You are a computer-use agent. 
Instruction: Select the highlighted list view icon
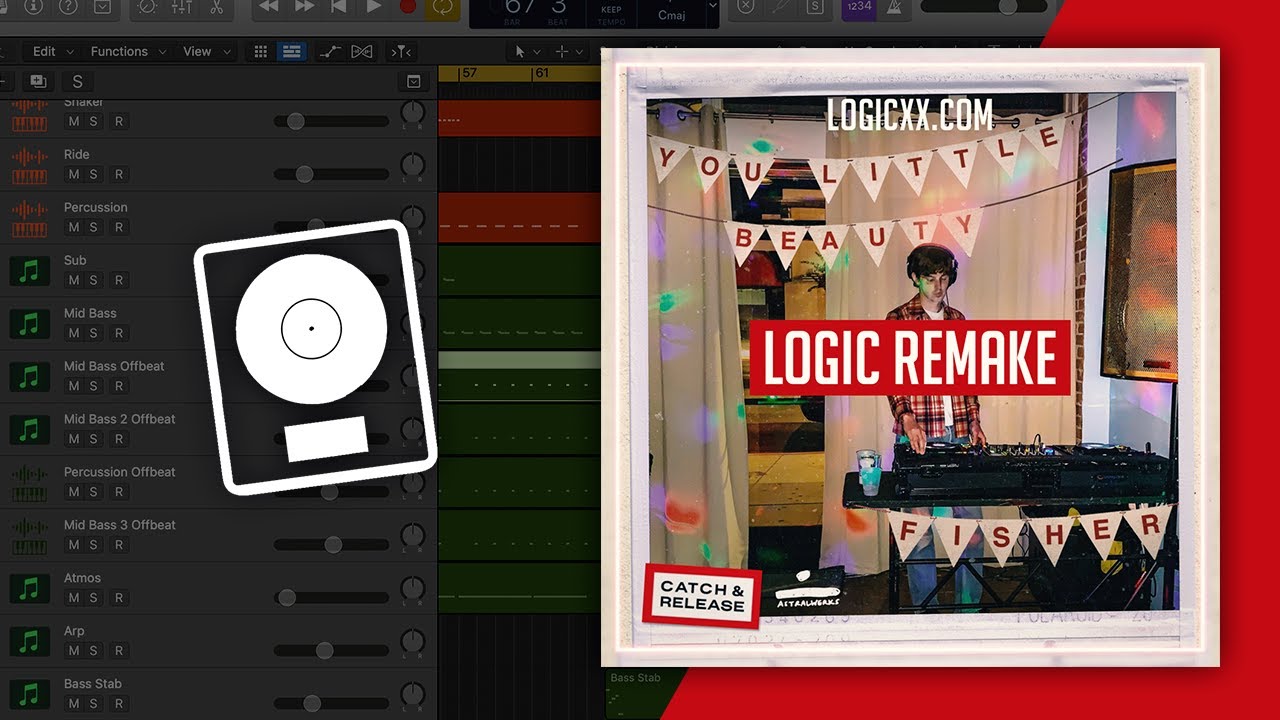(292, 51)
